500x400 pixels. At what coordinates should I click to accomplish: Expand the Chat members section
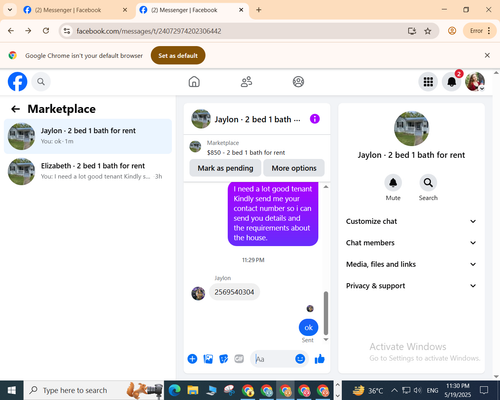(x=411, y=243)
